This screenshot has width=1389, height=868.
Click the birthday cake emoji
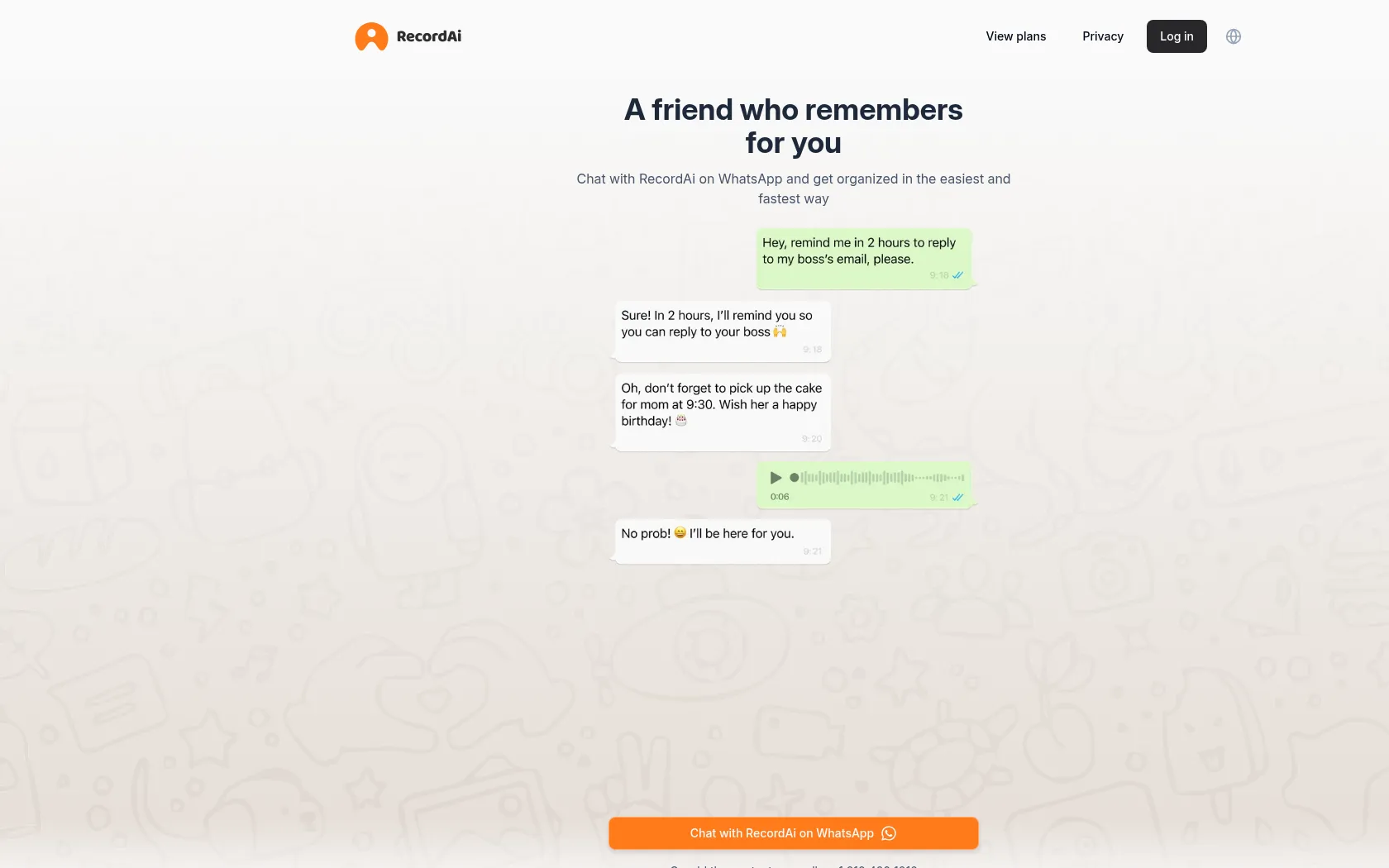pyautogui.click(x=681, y=421)
